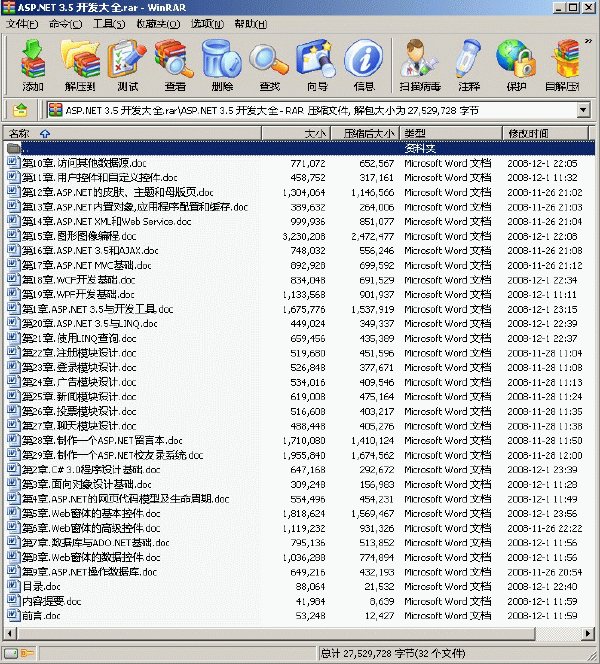The width and height of the screenshot is (600, 664).
Task: Launch the 向导 (Wizard) tool
Action: pyautogui.click(x=317, y=65)
